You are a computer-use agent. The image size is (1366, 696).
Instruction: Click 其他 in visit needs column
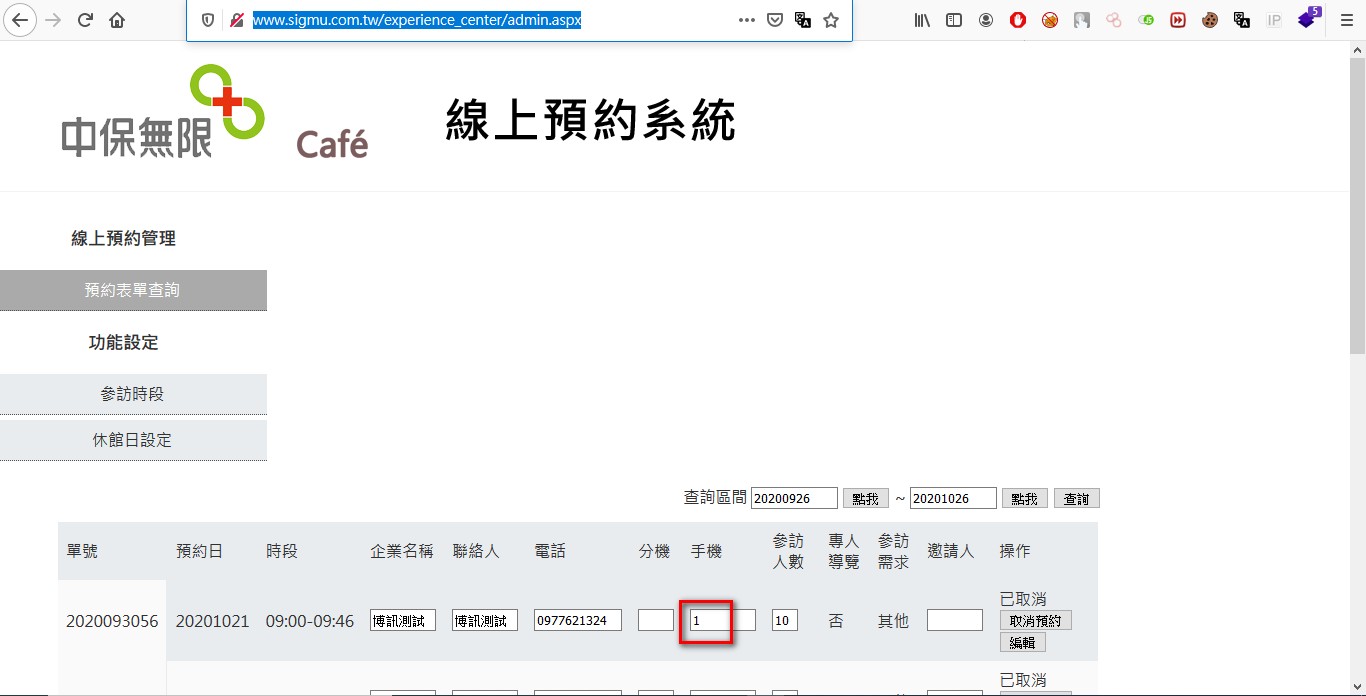pyautogui.click(x=893, y=621)
